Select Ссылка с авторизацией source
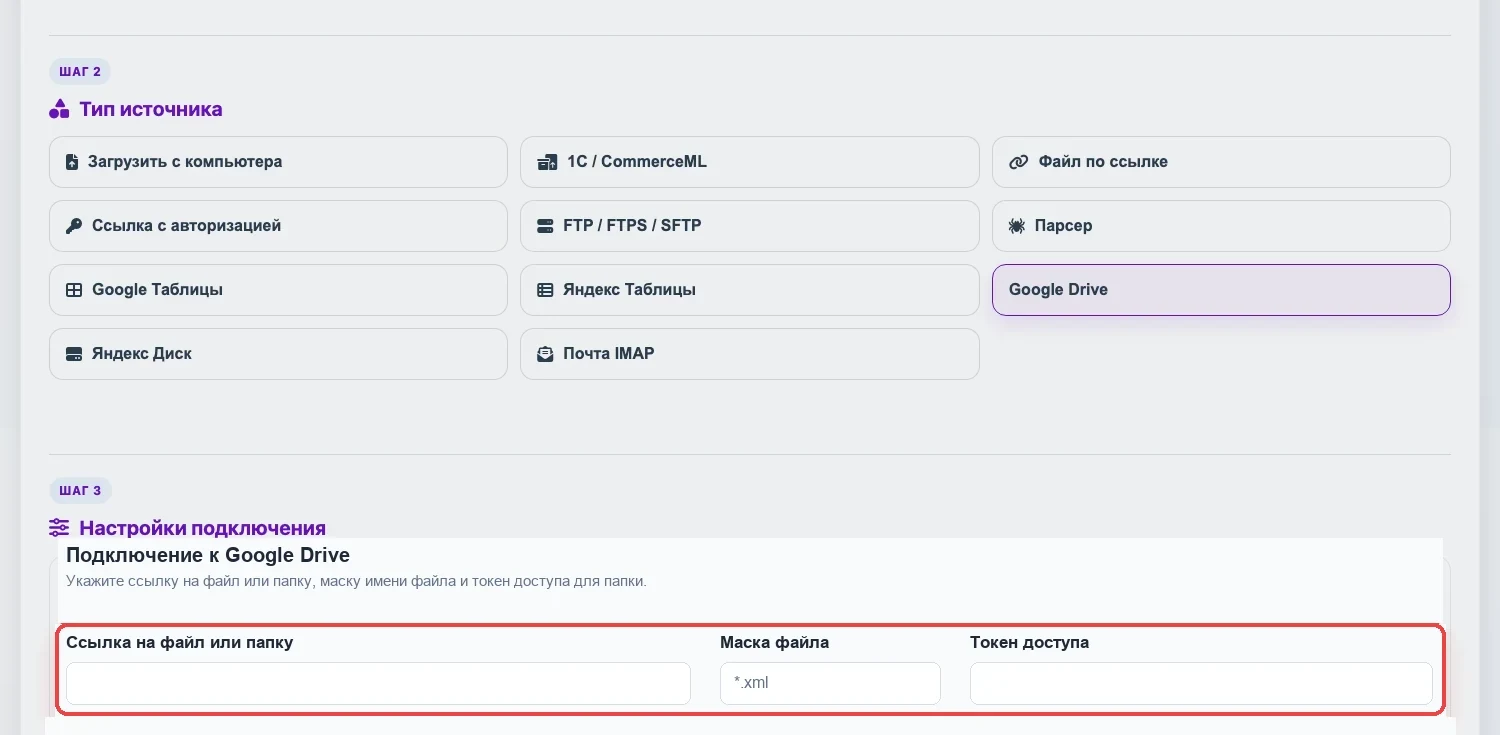The height and width of the screenshot is (735, 1500). [278, 226]
